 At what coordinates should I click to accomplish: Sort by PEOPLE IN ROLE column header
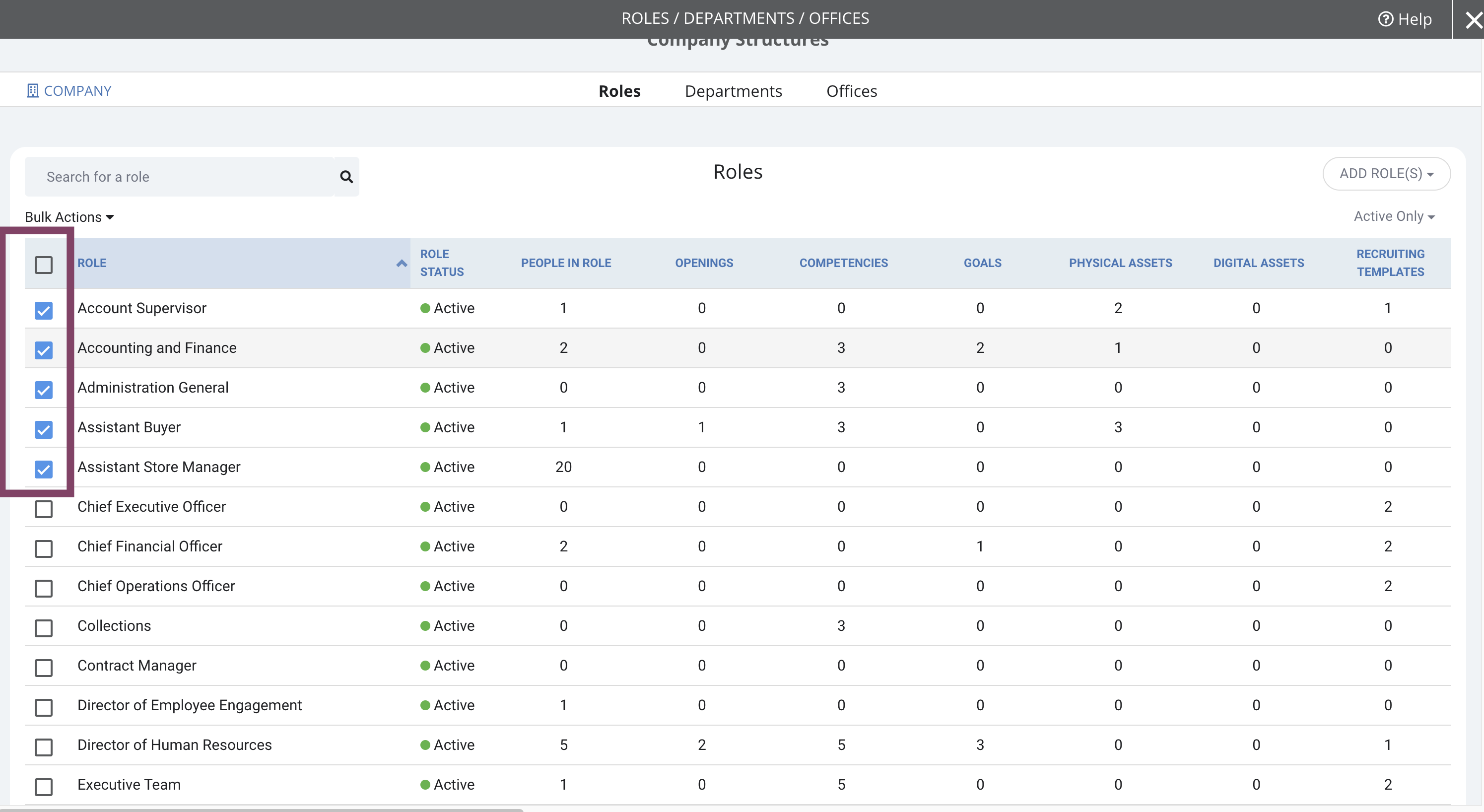(566, 263)
